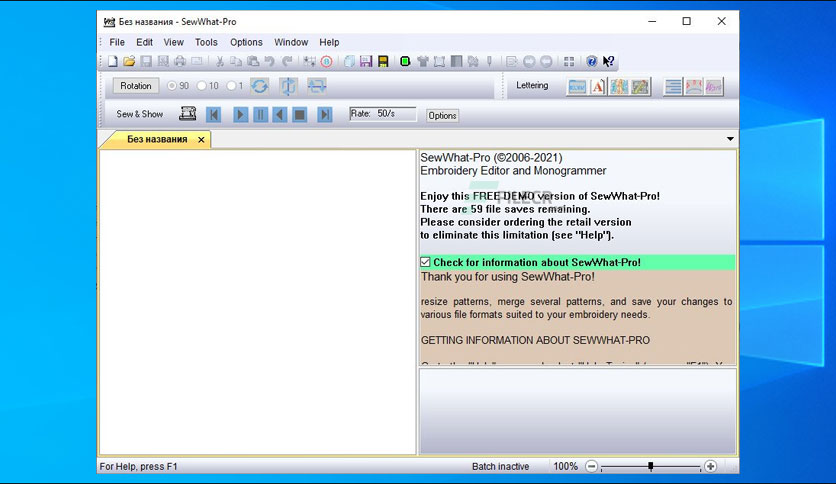
Task: Click the empty white design canvas
Action: pos(258,302)
